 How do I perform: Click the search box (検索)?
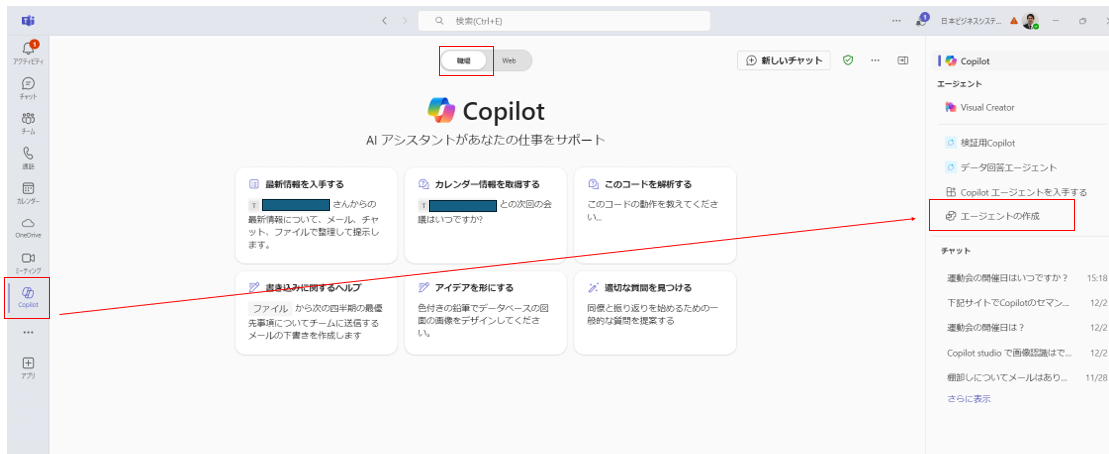(x=564, y=21)
